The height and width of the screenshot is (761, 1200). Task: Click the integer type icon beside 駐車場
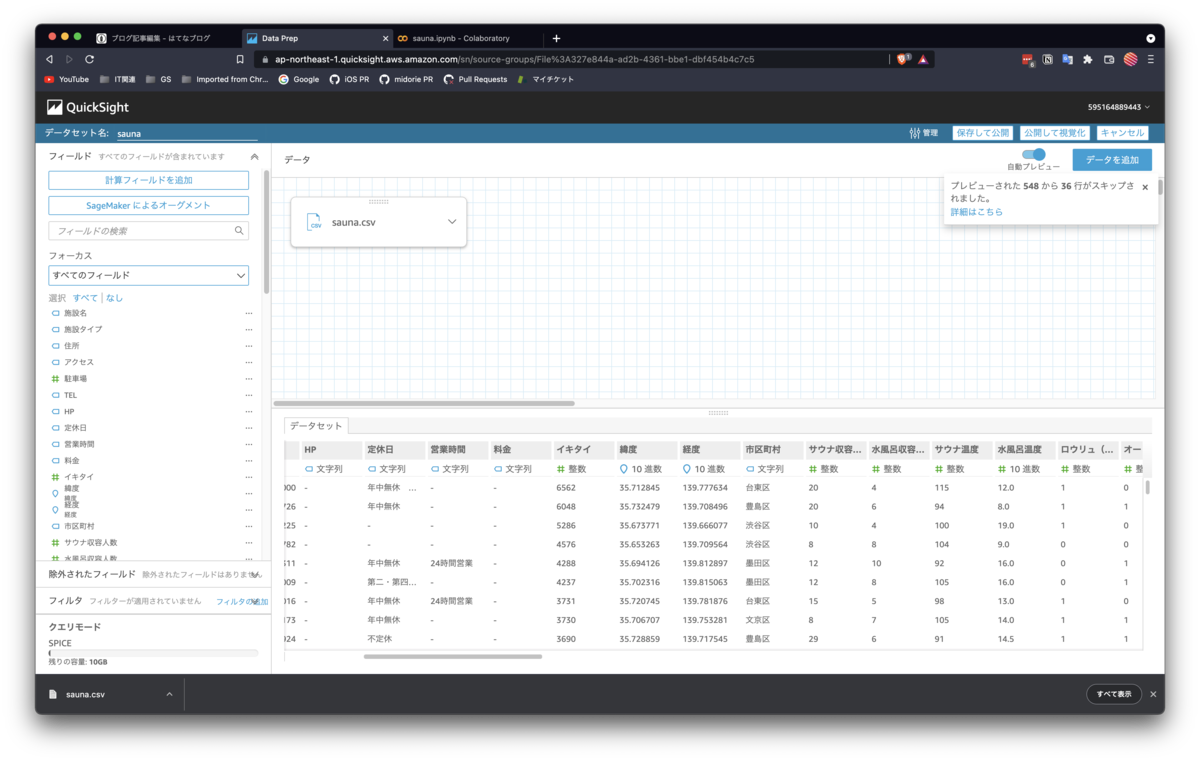click(55, 379)
